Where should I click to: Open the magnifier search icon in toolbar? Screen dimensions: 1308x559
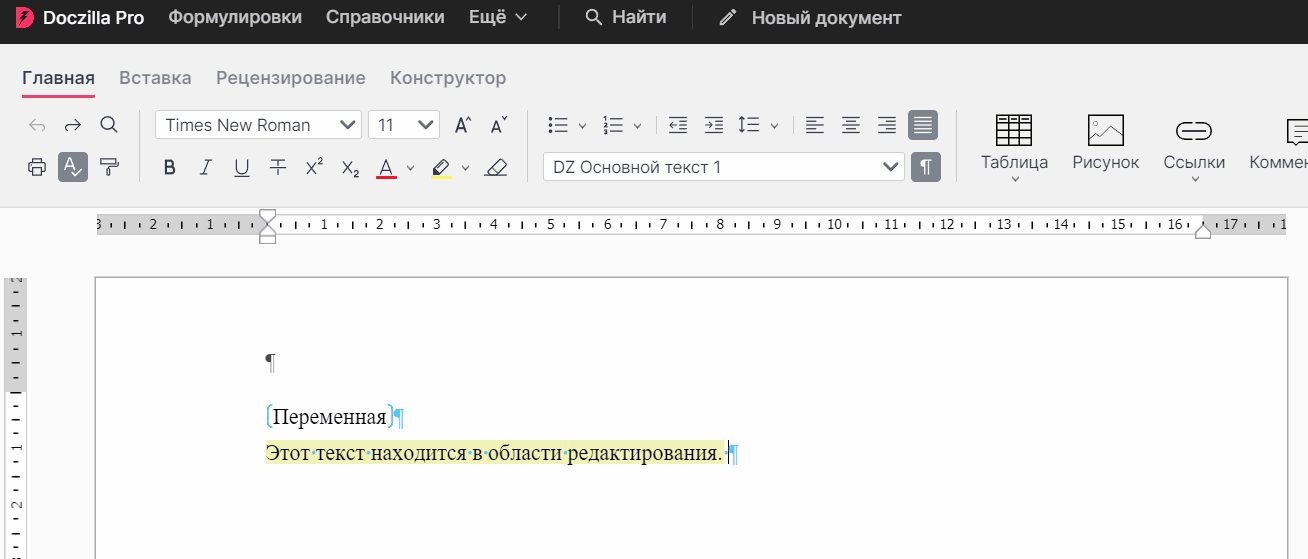[x=109, y=125]
